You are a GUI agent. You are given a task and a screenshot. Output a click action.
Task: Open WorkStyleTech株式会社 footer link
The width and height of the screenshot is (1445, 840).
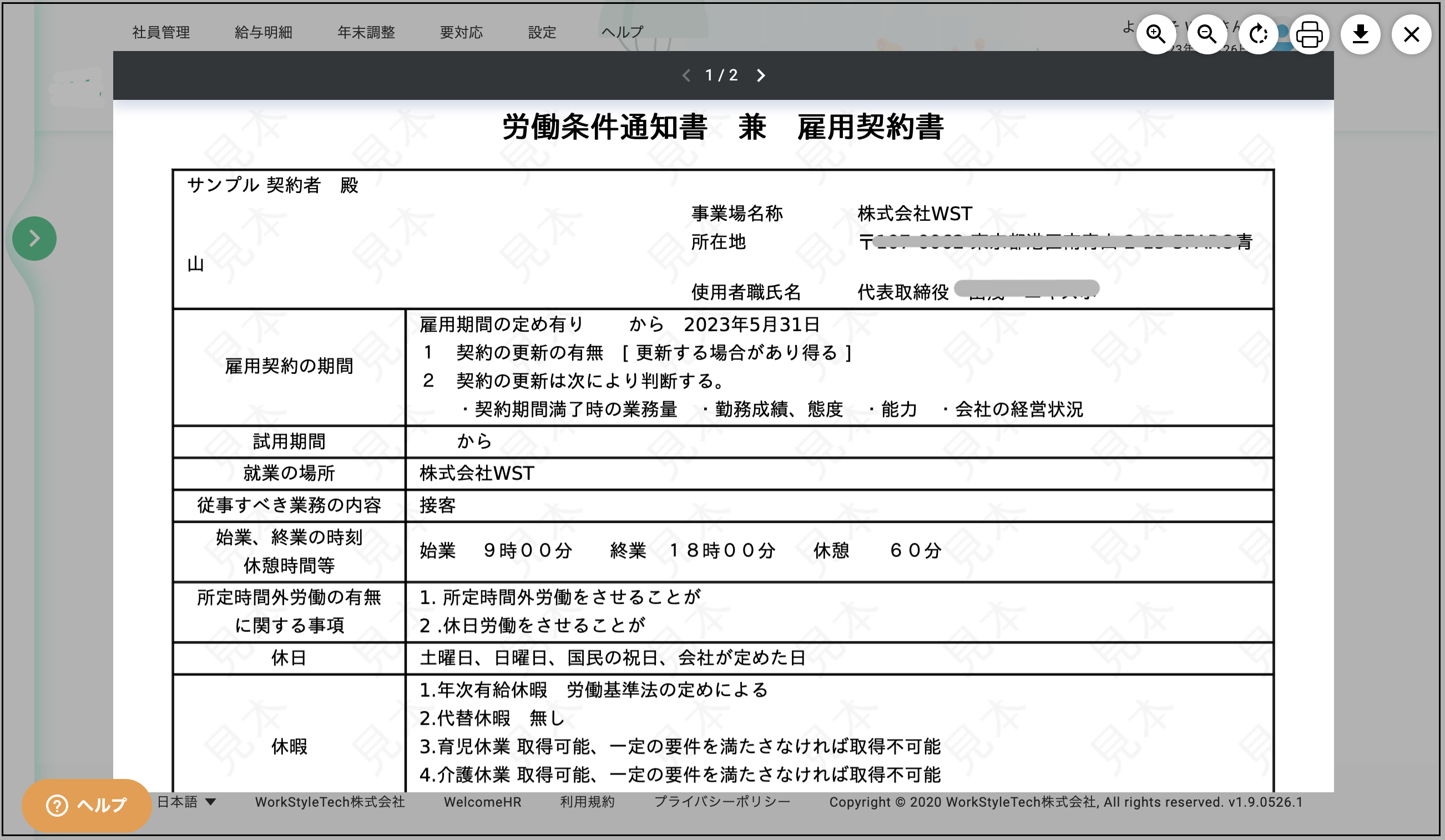pyautogui.click(x=330, y=802)
